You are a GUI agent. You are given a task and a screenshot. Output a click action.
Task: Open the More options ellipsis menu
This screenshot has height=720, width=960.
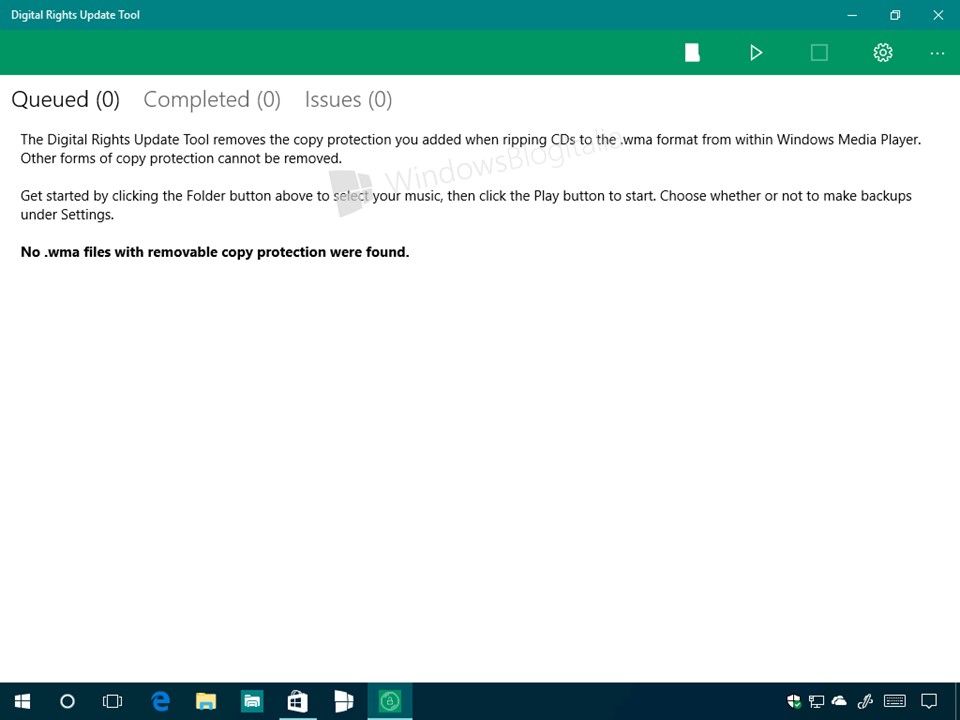[937, 53]
